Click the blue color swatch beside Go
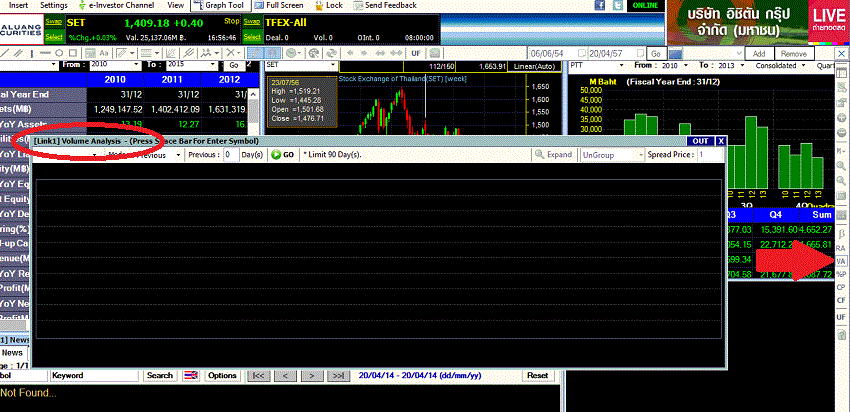This screenshot has height=412, width=850. pos(675,54)
